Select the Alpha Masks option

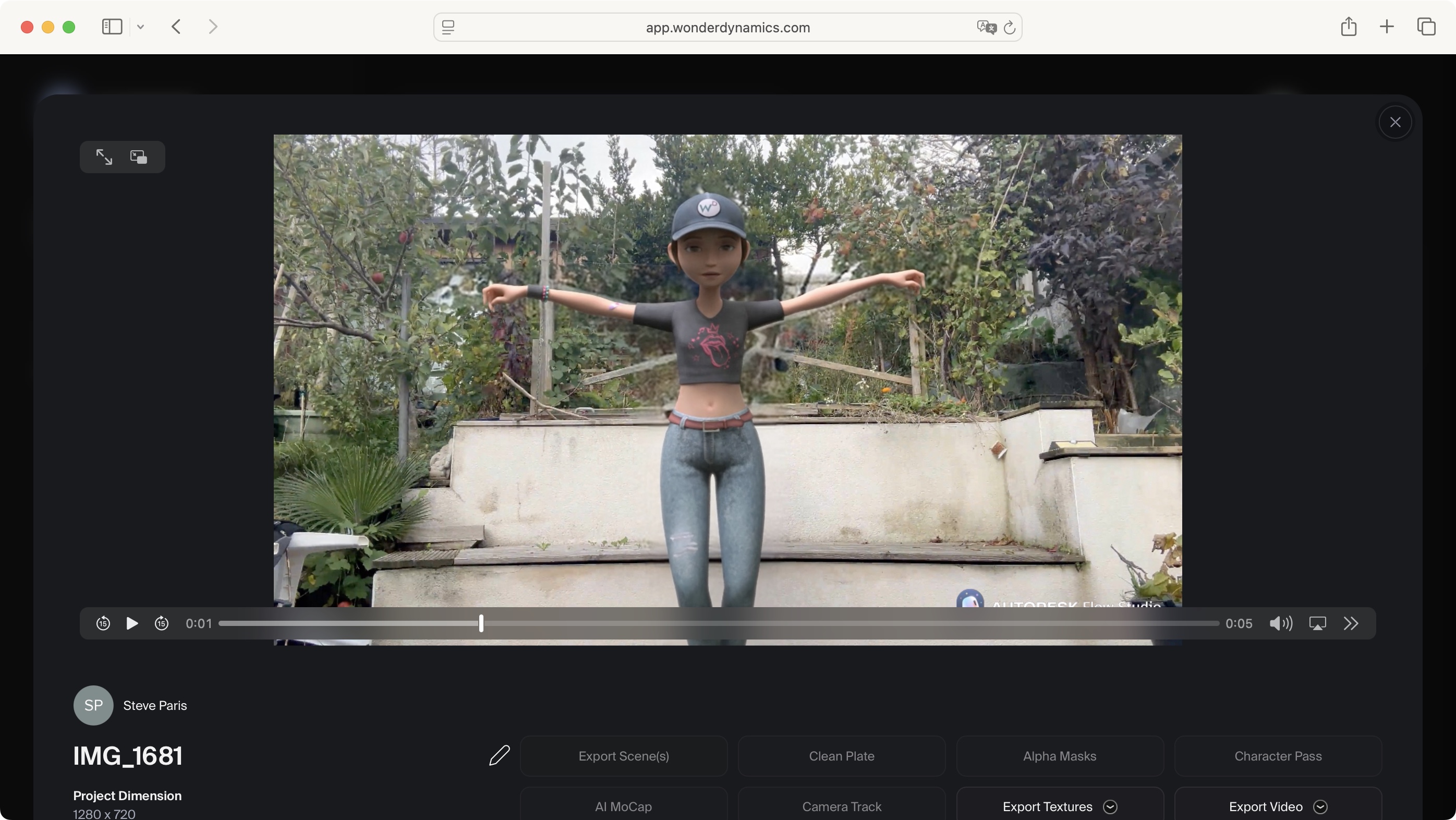coord(1059,756)
